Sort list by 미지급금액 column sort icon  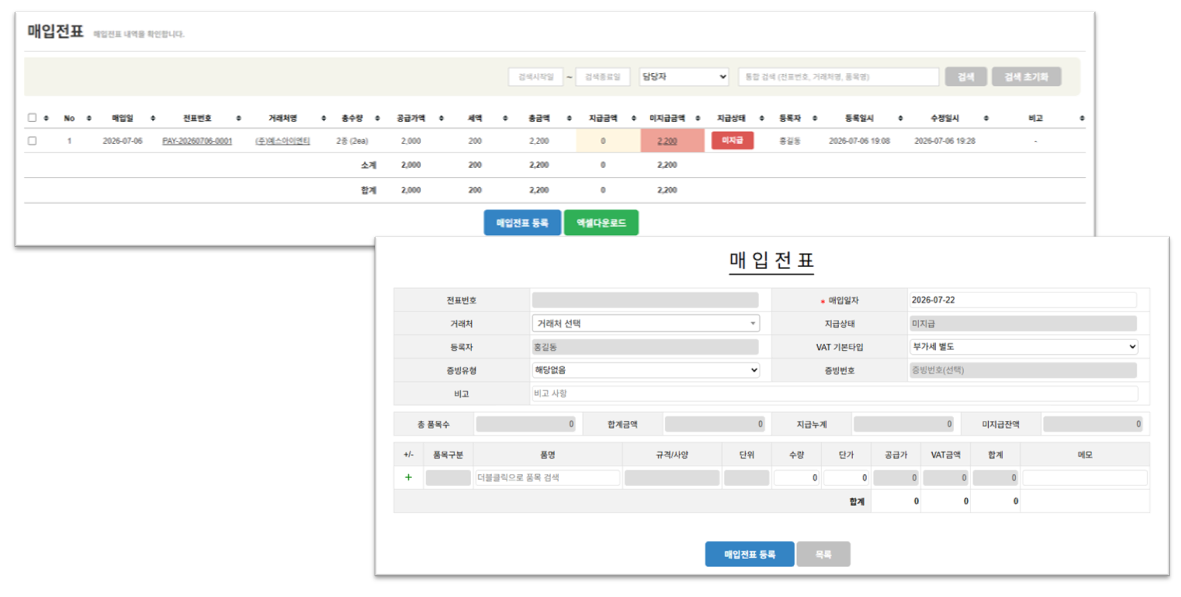pyautogui.click(x=698, y=118)
